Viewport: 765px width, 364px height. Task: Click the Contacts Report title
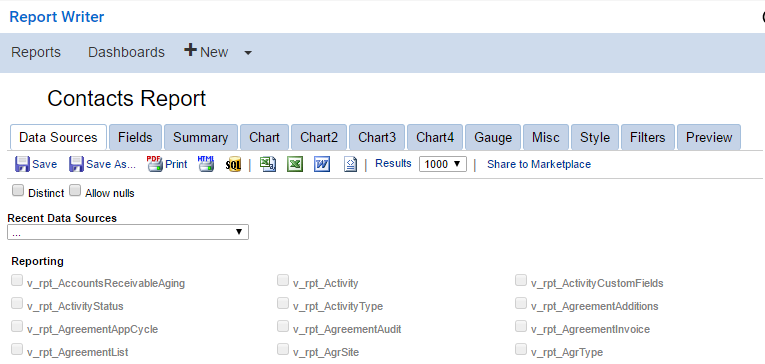click(x=127, y=99)
